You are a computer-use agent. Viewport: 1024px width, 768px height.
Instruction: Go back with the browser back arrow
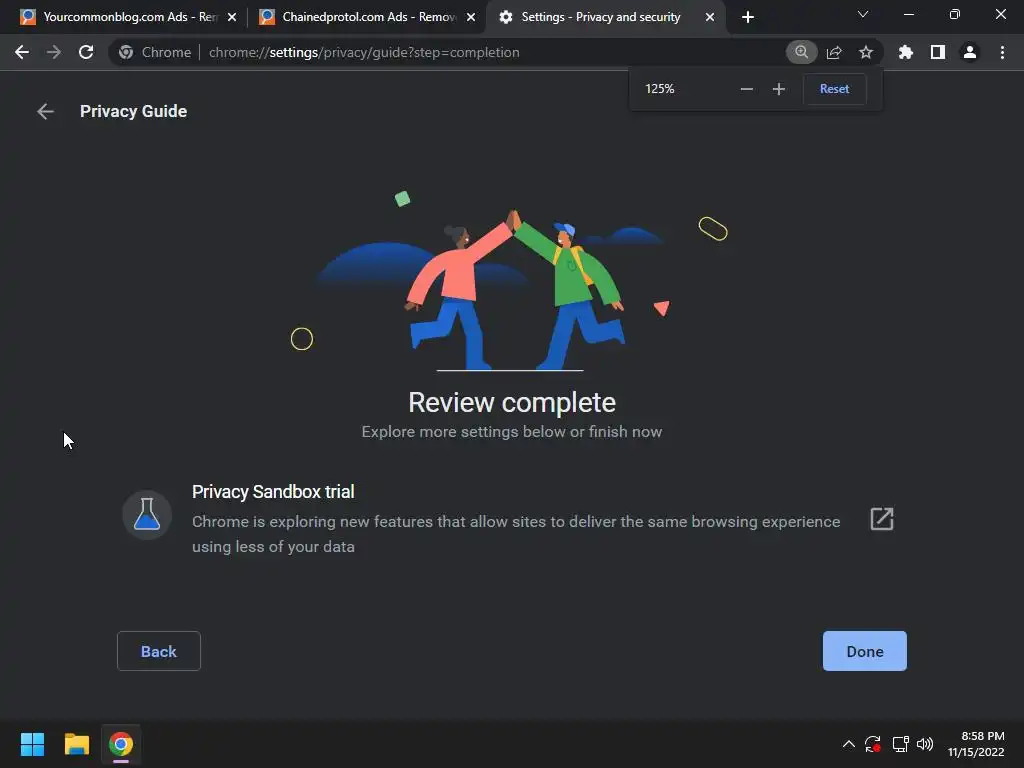click(x=22, y=52)
